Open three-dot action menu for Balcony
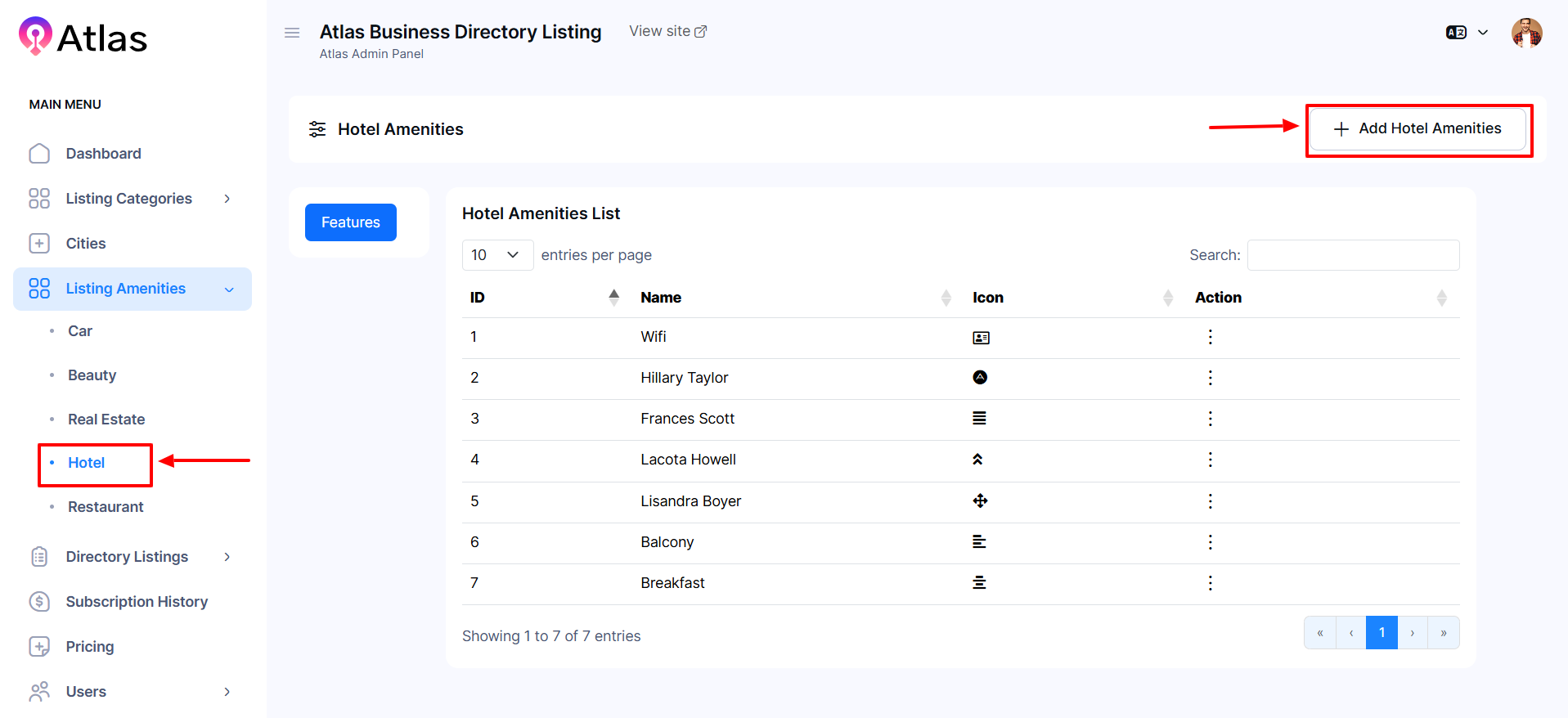 coord(1210,542)
